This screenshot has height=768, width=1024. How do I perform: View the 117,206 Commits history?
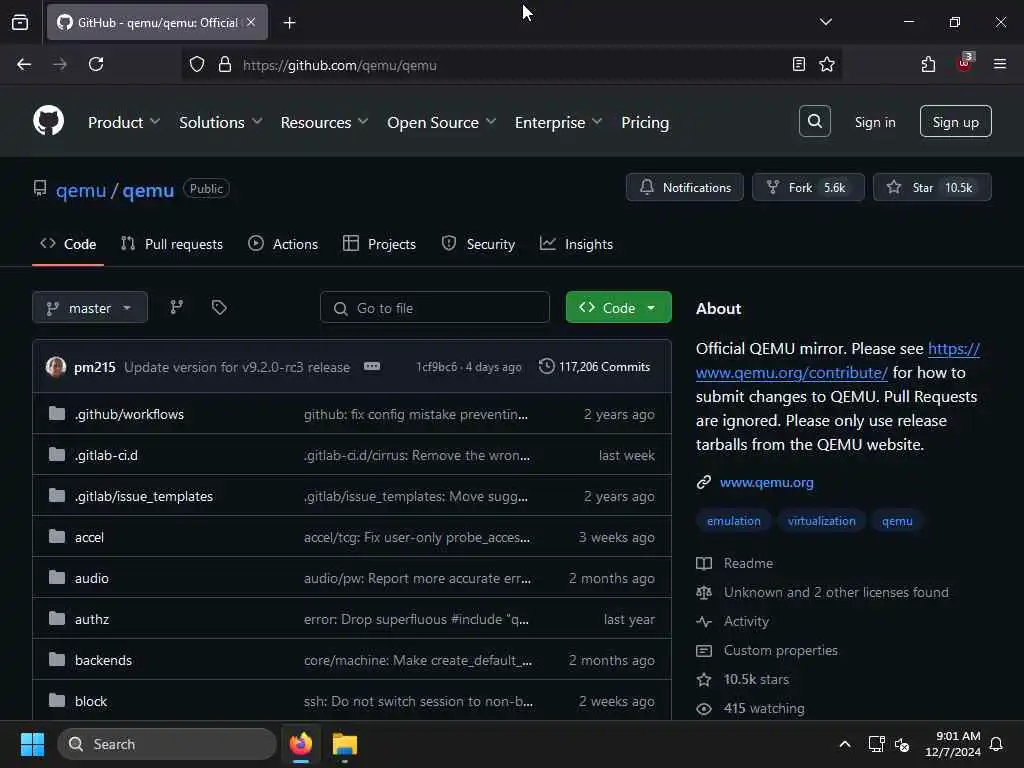click(x=594, y=366)
